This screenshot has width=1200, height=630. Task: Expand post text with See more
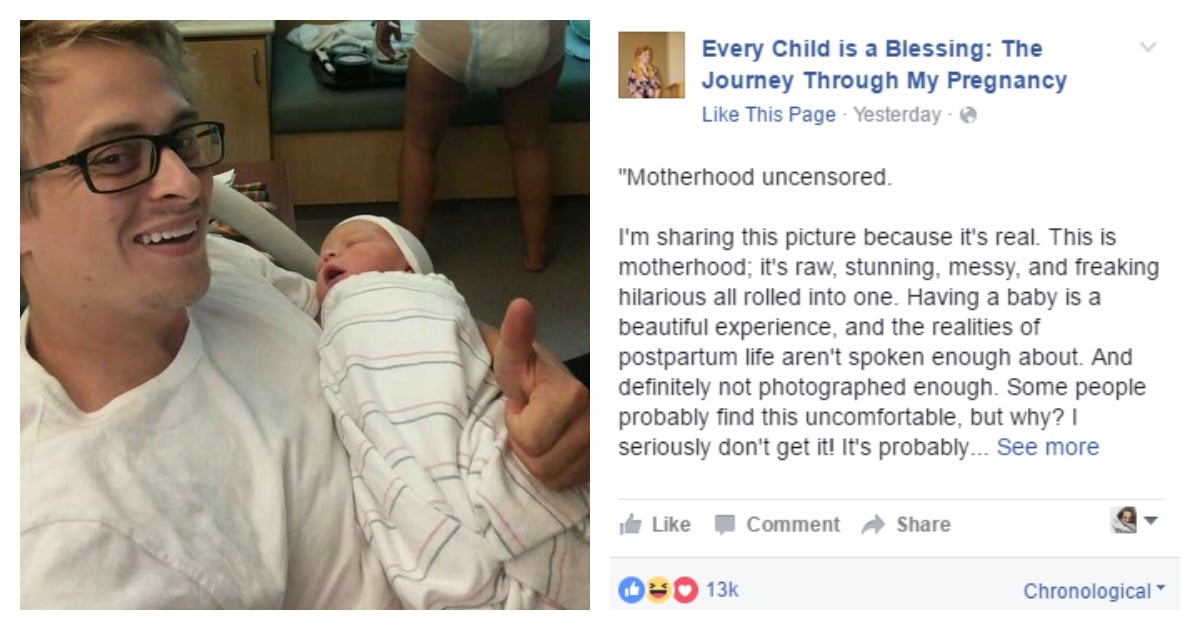[1047, 447]
